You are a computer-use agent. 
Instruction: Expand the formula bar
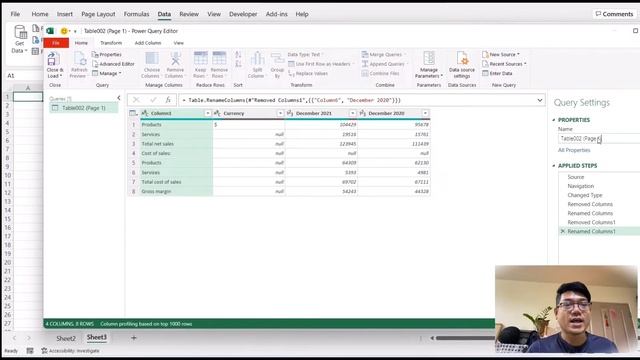(x=540, y=100)
